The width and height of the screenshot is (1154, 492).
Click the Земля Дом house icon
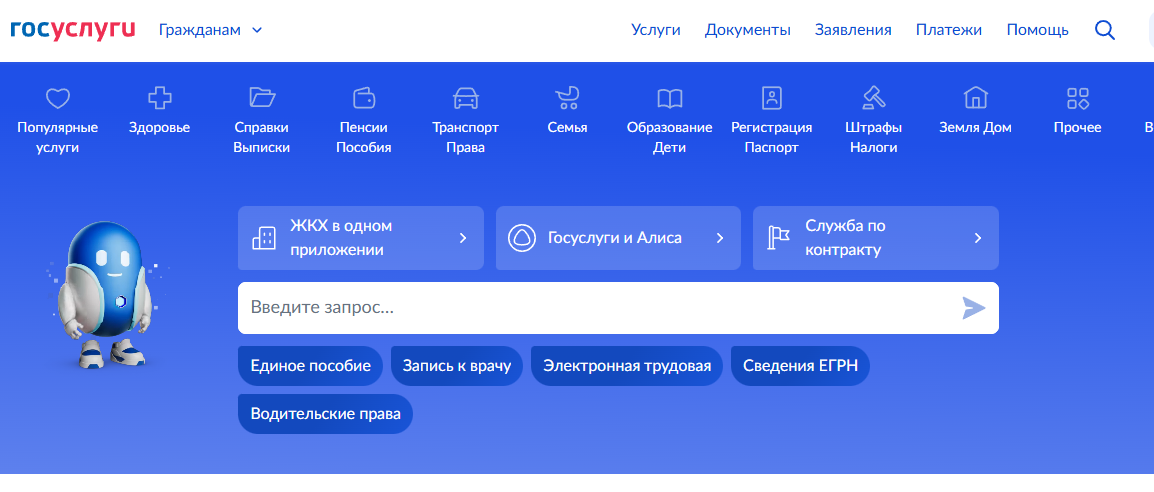(x=976, y=98)
